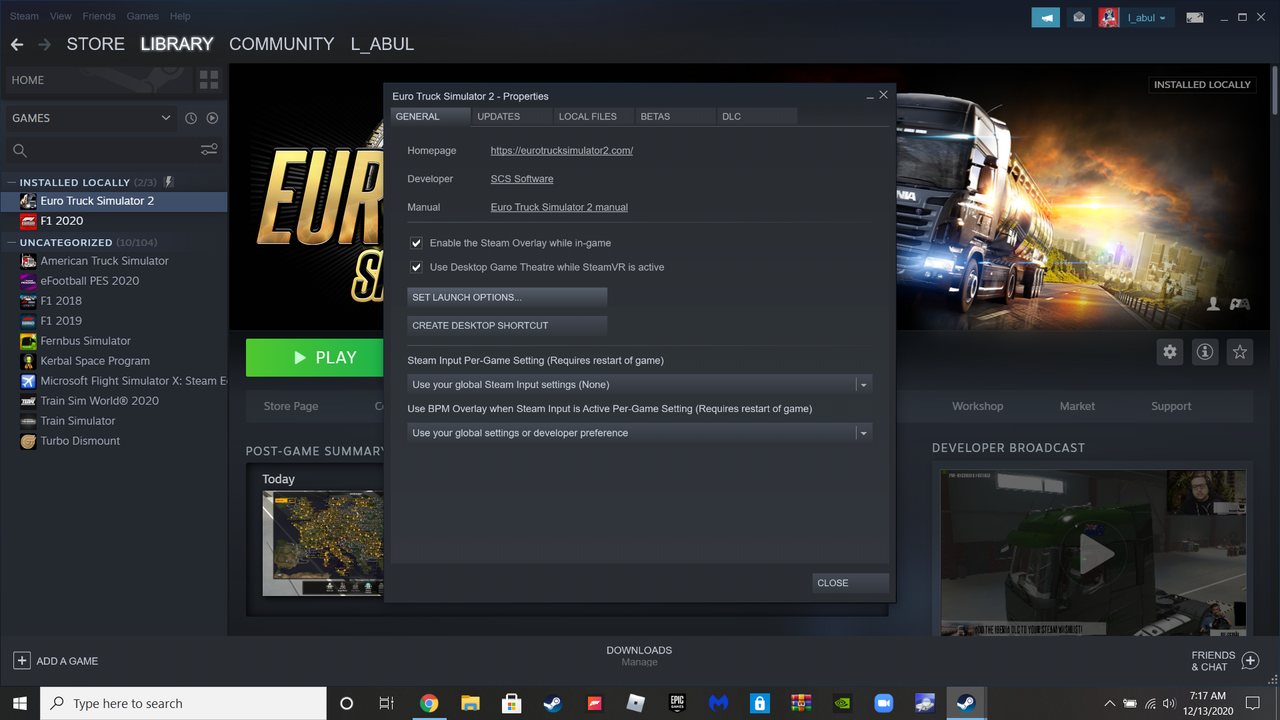Open the Friends menu

(x=99, y=16)
